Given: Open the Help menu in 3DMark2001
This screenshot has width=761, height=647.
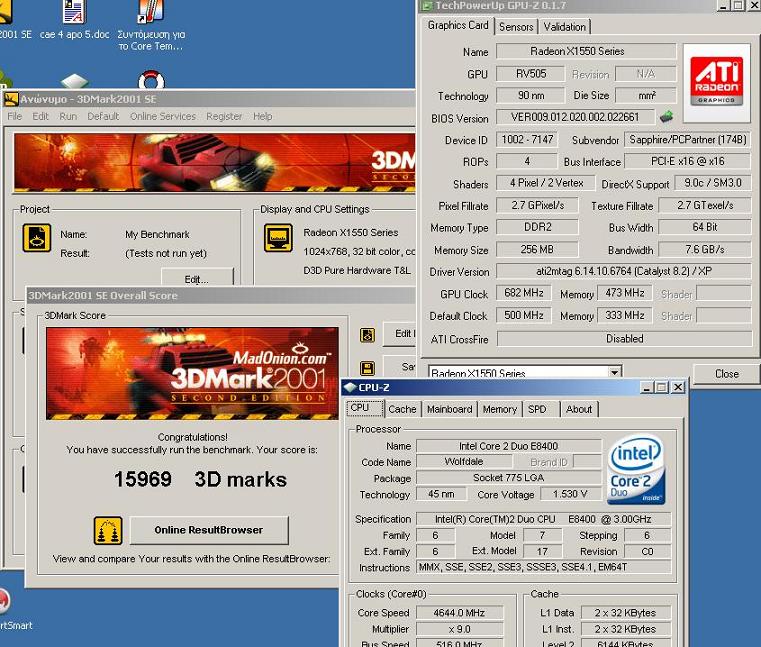Looking at the screenshot, I should point(263,116).
